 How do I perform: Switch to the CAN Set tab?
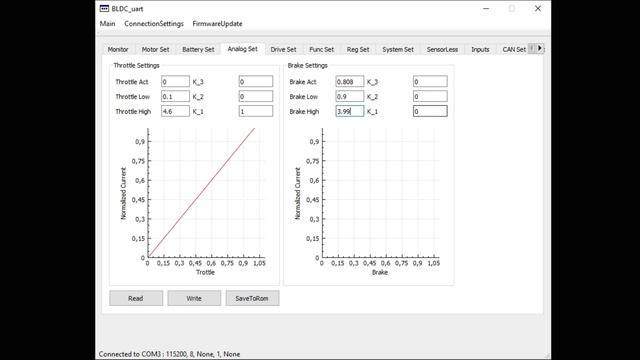click(x=513, y=49)
